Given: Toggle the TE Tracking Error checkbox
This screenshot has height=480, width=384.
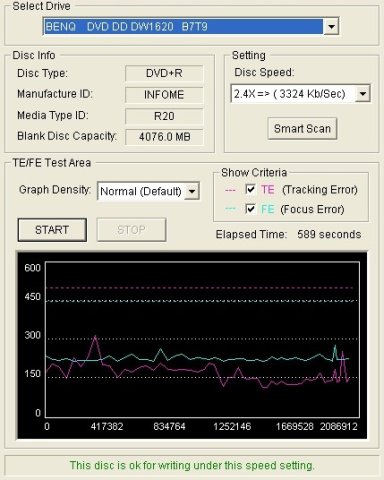Looking at the screenshot, I should (250, 189).
